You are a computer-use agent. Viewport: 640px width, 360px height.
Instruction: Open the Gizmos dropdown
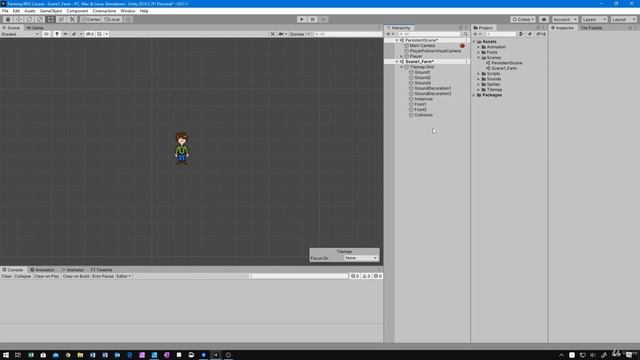300,34
